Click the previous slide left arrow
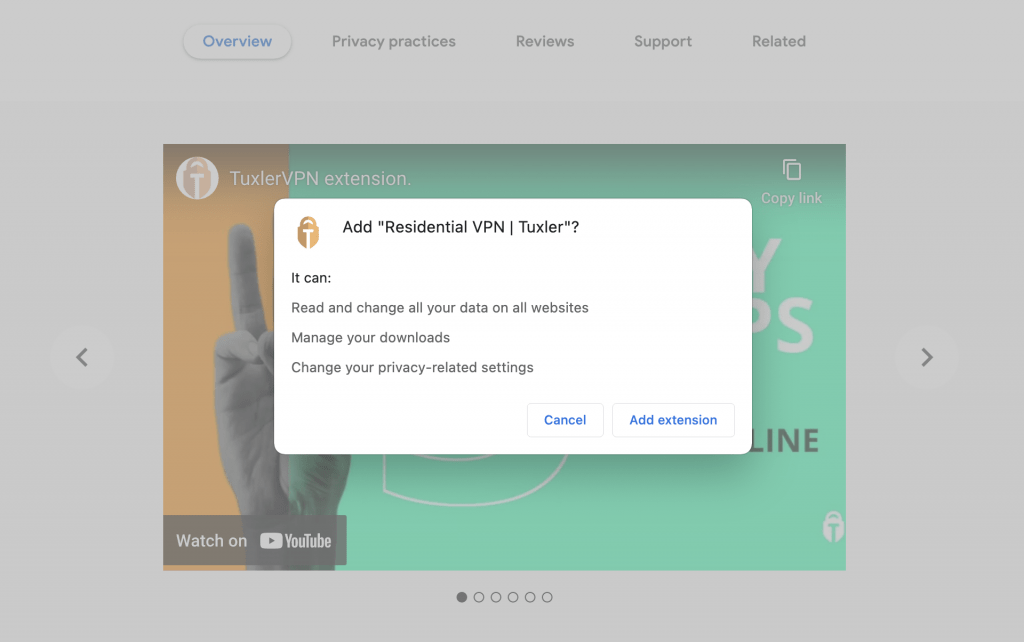The height and width of the screenshot is (642, 1024). point(82,357)
